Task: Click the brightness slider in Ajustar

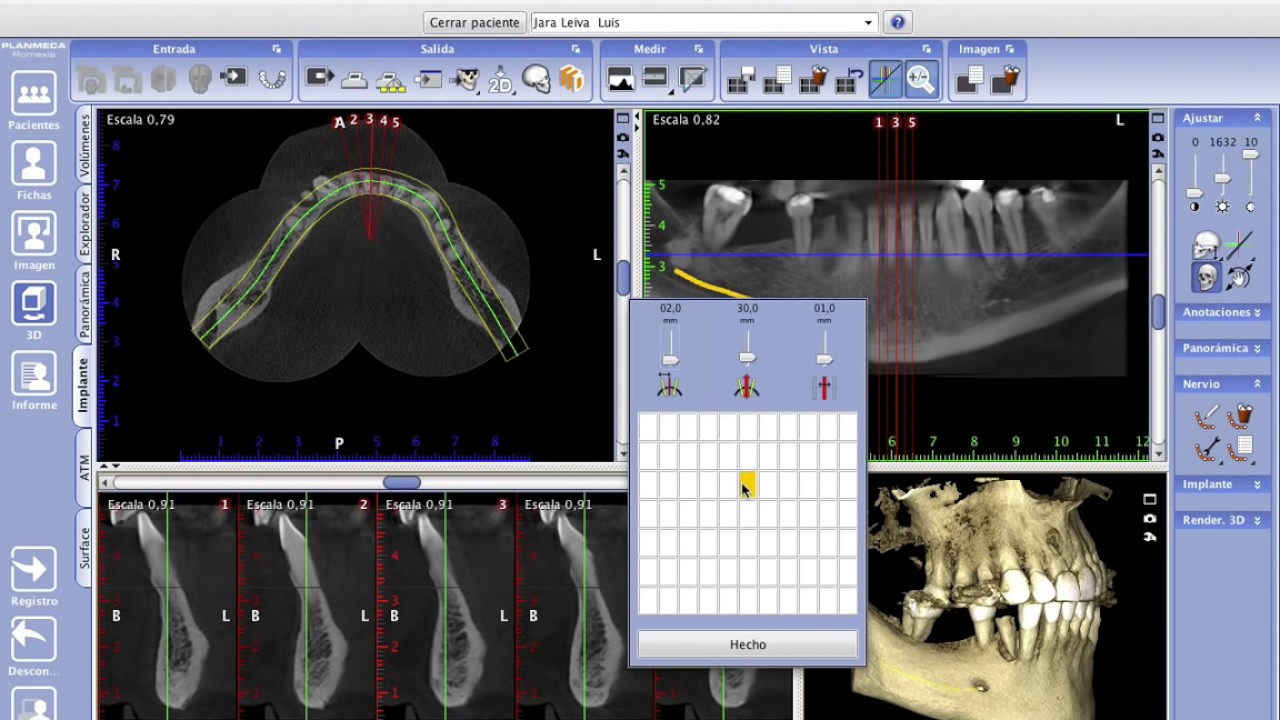Action: click(1222, 178)
